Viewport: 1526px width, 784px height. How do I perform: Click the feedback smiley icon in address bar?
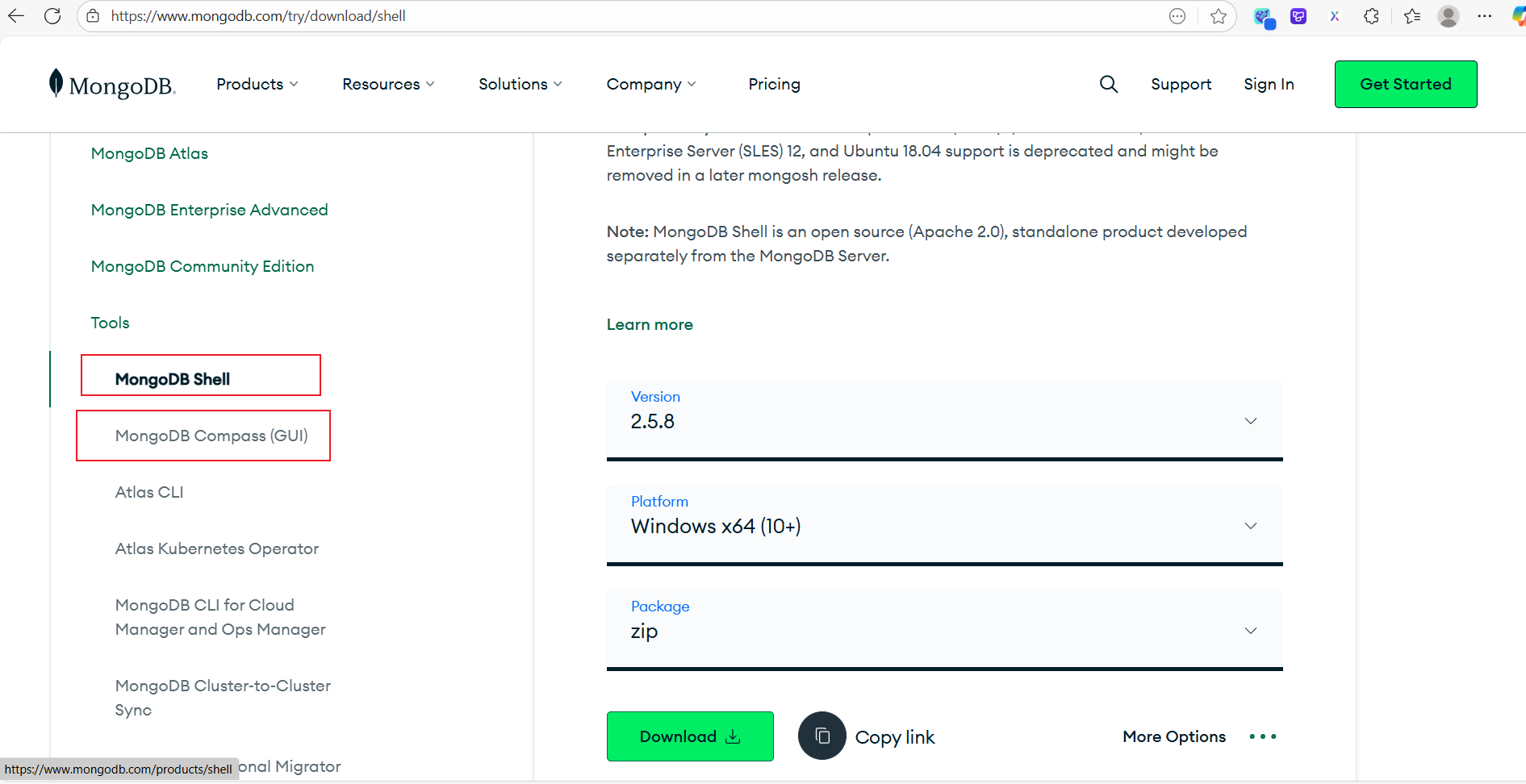pyautogui.click(x=1177, y=16)
